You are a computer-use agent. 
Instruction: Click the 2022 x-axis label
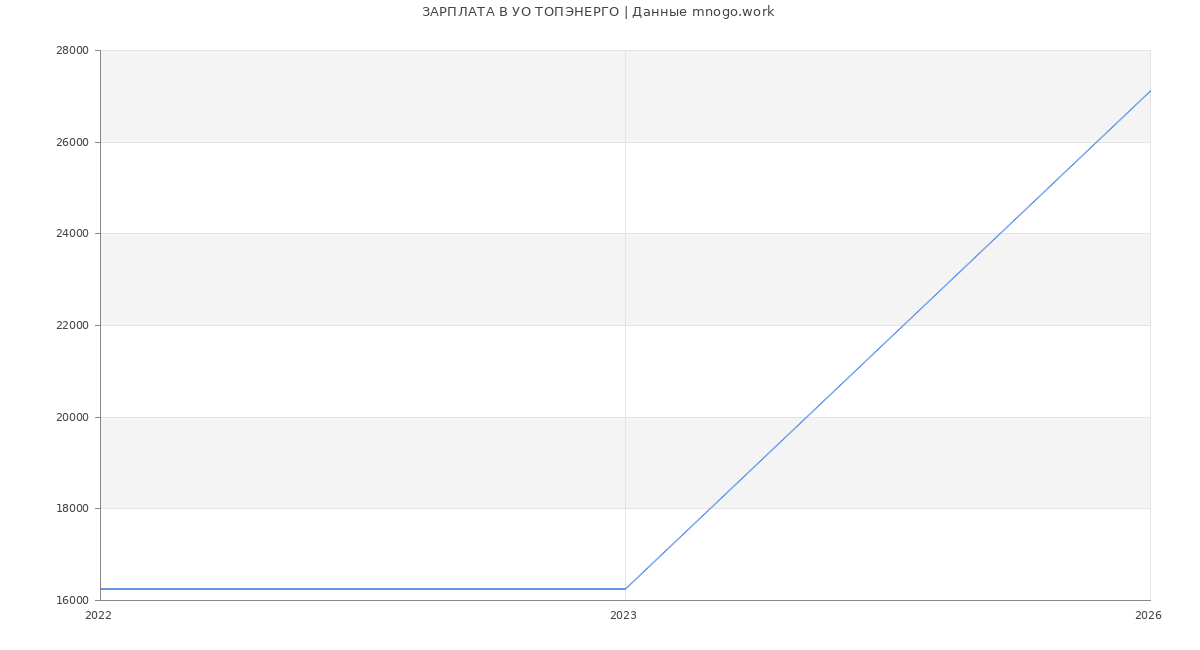98,616
